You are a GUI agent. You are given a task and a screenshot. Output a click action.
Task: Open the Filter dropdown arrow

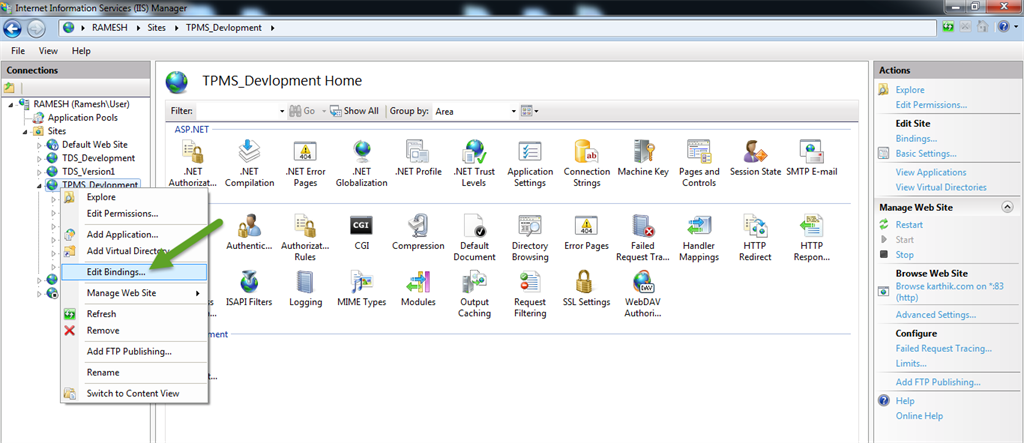[282, 111]
